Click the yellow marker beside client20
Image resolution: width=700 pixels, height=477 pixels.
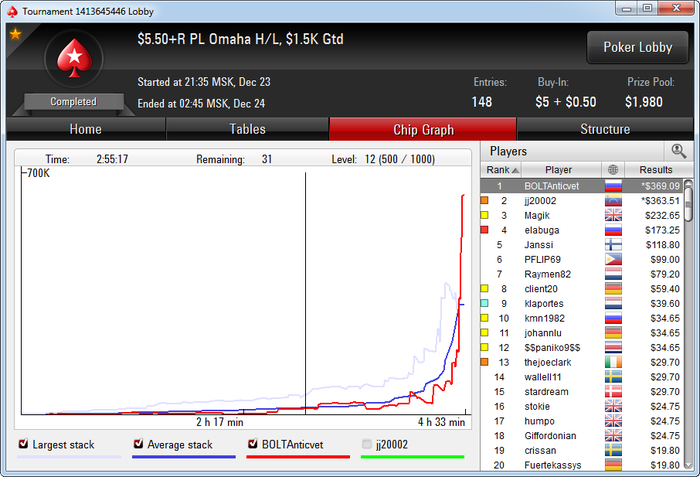484,289
